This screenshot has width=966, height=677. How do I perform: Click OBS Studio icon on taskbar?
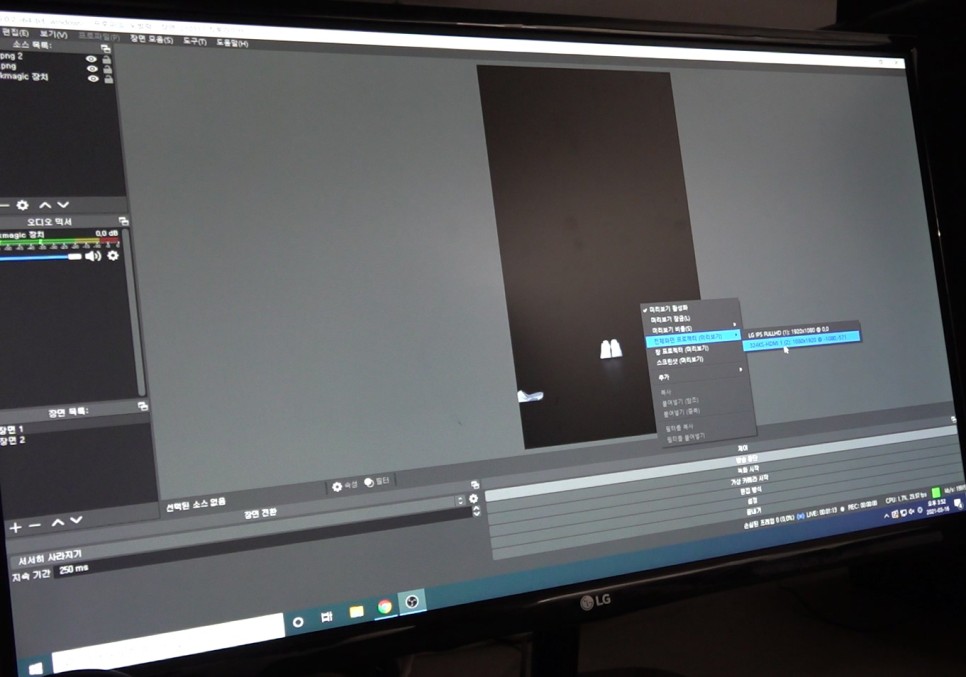[x=412, y=601]
